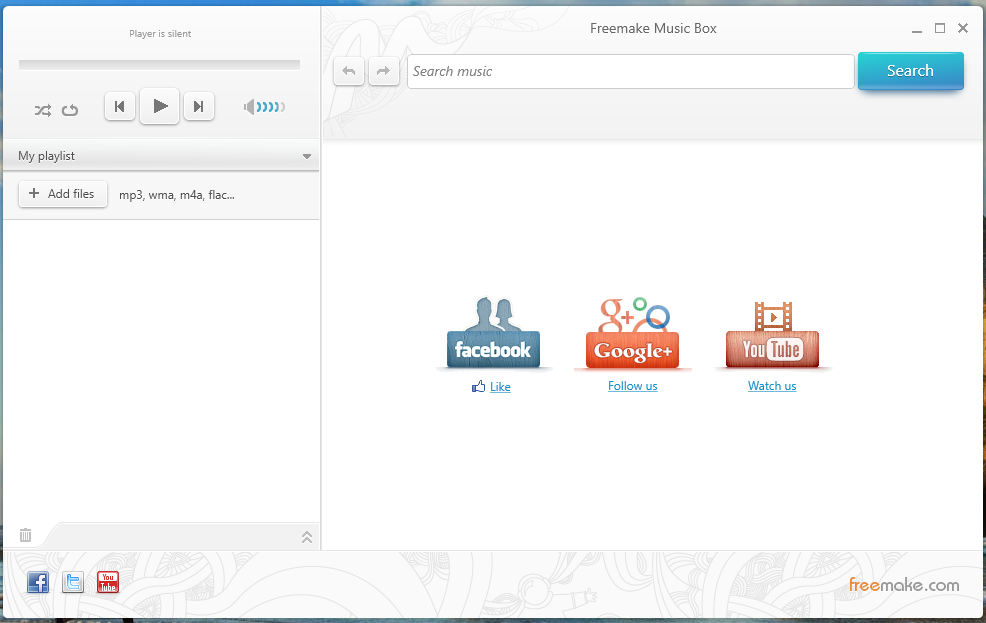Click in the Search music field
This screenshot has width=986, height=623.
tap(630, 71)
